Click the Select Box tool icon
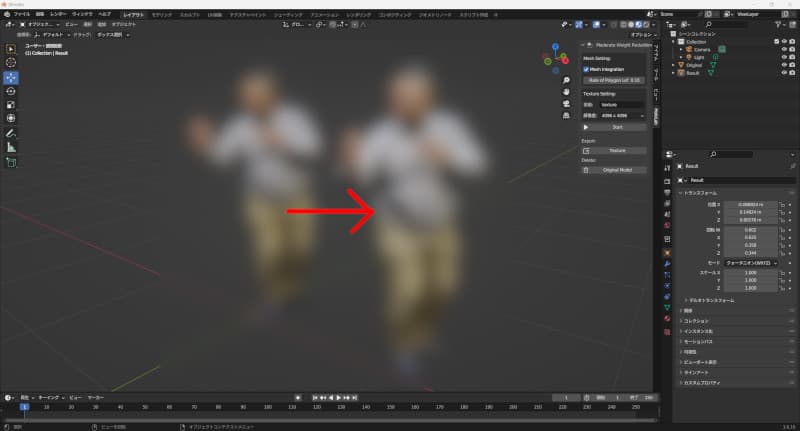 [x=11, y=48]
